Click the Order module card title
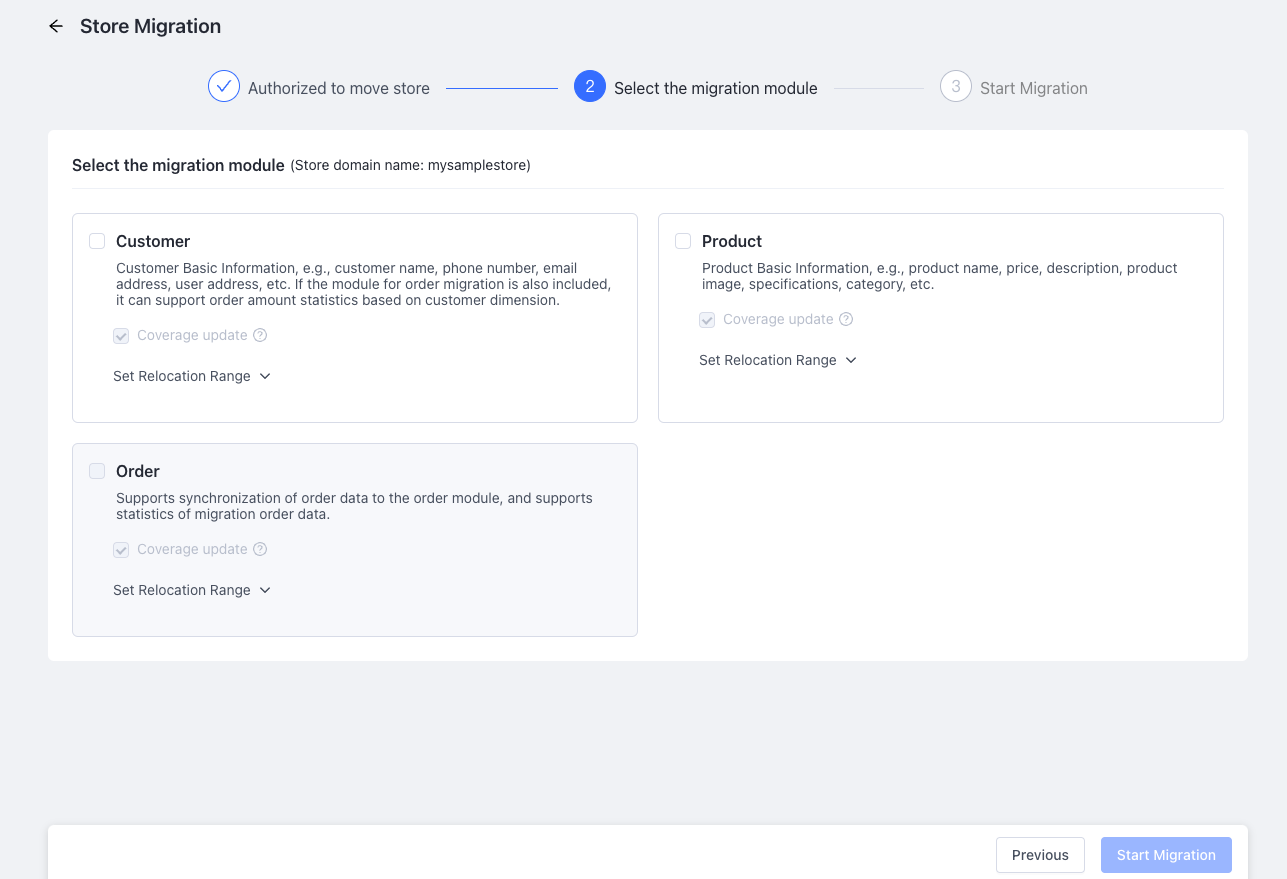The height and width of the screenshot is (879, 1287). pos(138,471)
